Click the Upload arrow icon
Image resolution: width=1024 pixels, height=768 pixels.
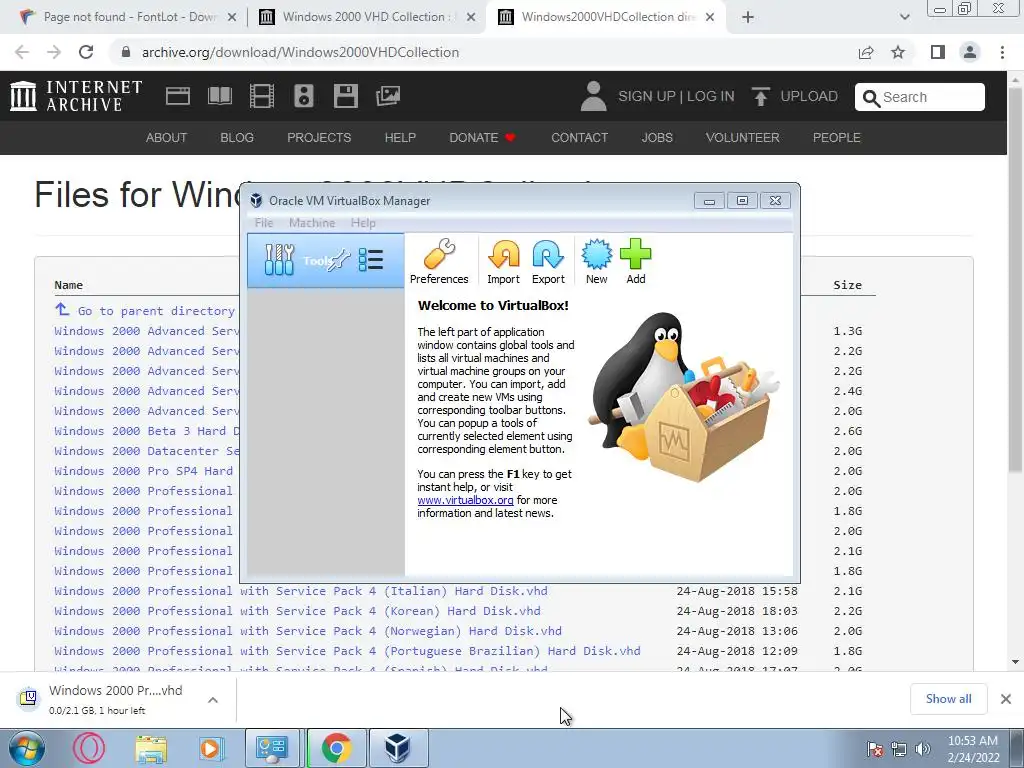760,97
